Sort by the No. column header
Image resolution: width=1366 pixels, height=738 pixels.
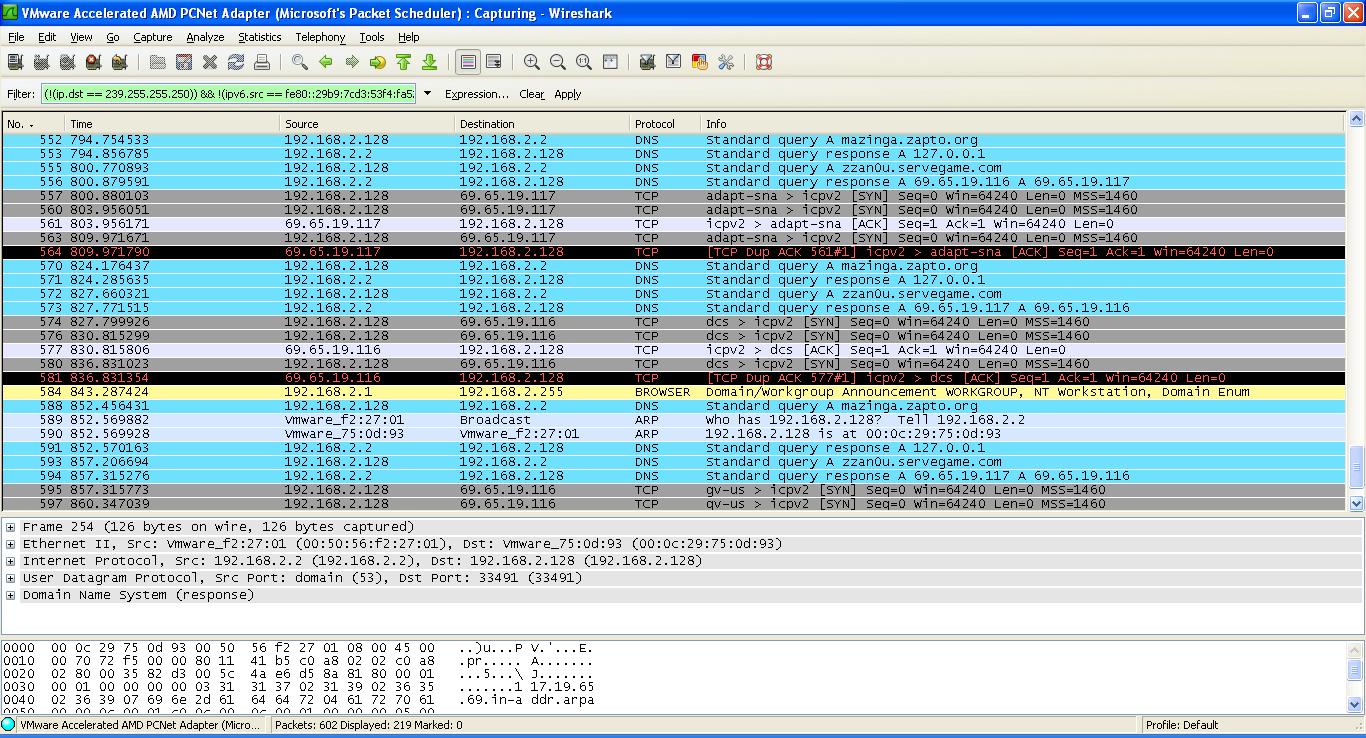(32, 124)
